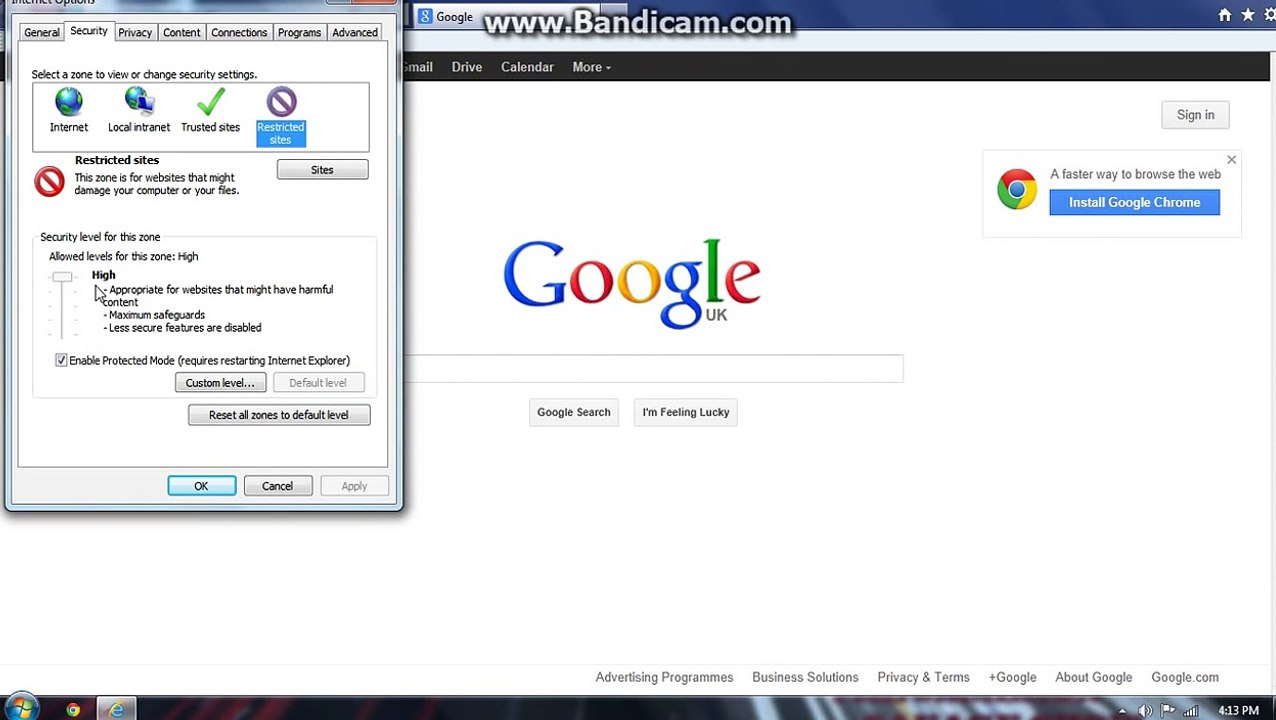Open the network signal tray icon
The width and height of the screenshot is (1276, 720).
click(1190, 711)
